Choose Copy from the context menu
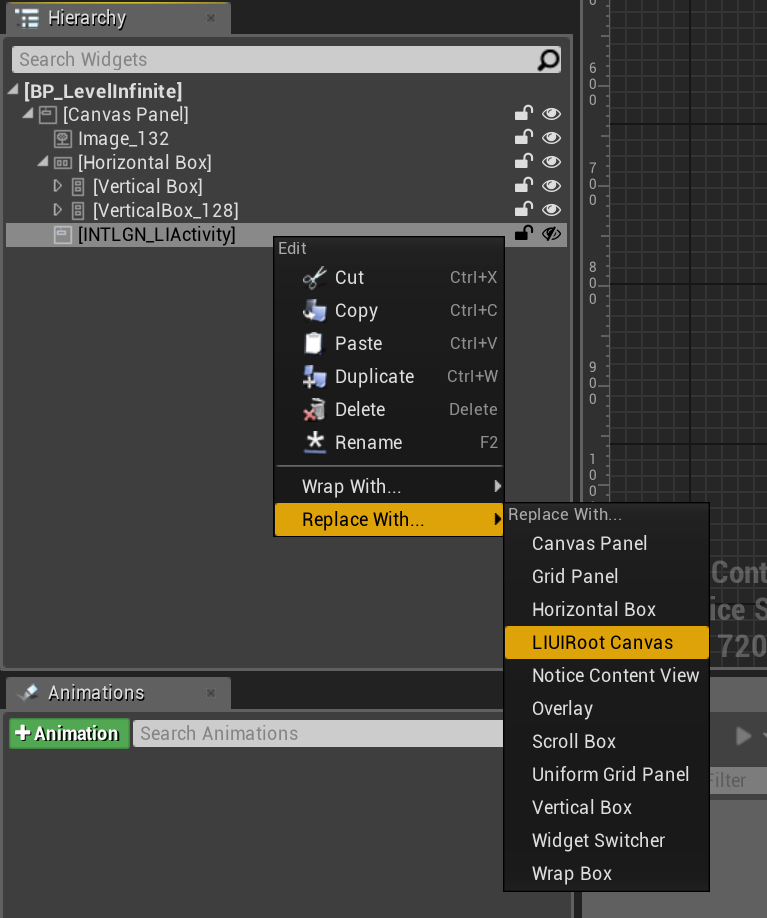 pyautogui.click(x=389, y=310)
